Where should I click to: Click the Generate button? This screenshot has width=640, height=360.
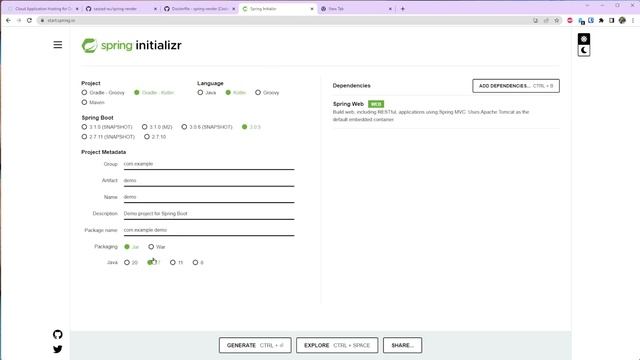pos(255,345)
